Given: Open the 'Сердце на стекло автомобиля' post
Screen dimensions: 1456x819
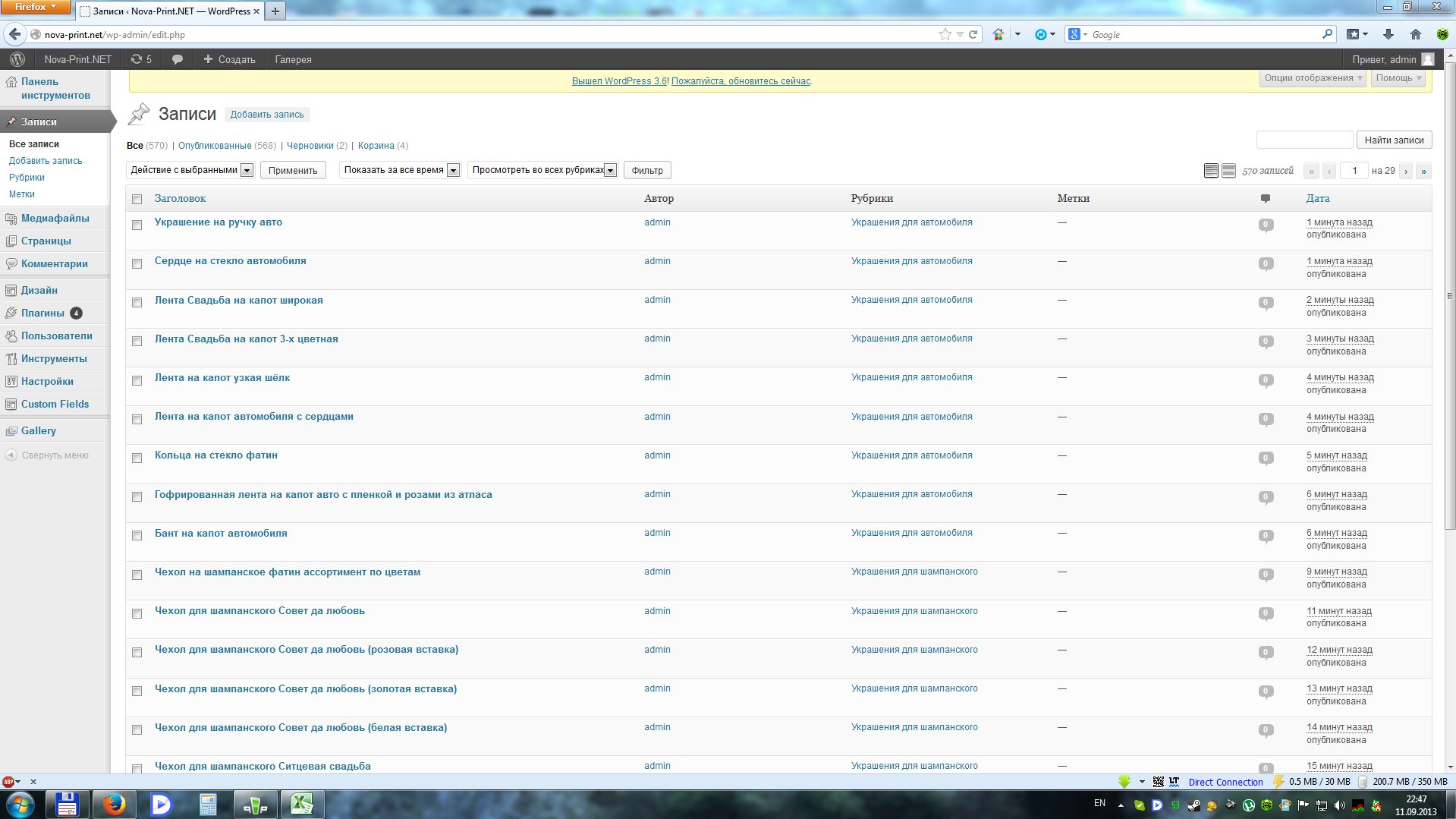Looking at the screenshot, I should pyautogui.click(x=231, y=260).
